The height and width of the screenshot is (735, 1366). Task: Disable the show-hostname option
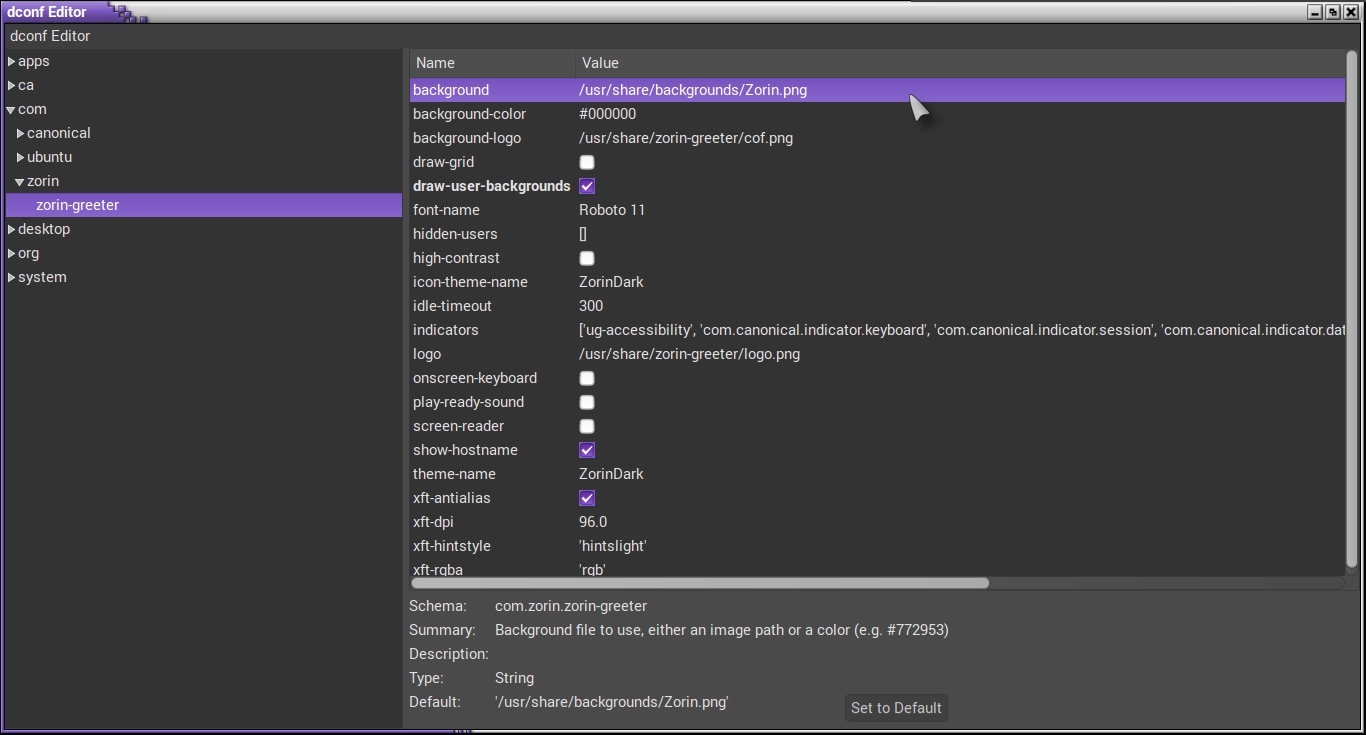(x=586, y=450)
